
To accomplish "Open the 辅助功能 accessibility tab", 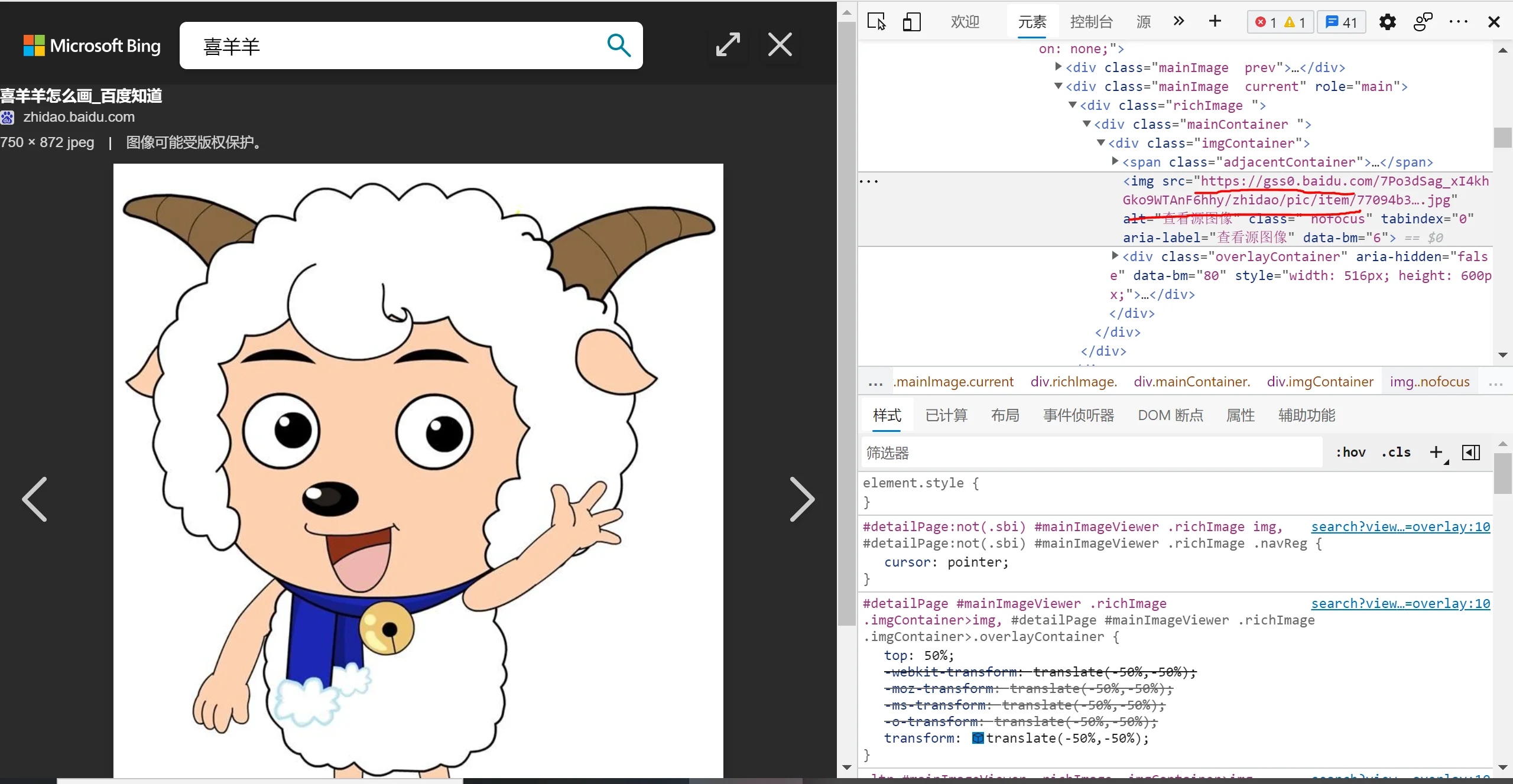I will (1307, 415).
